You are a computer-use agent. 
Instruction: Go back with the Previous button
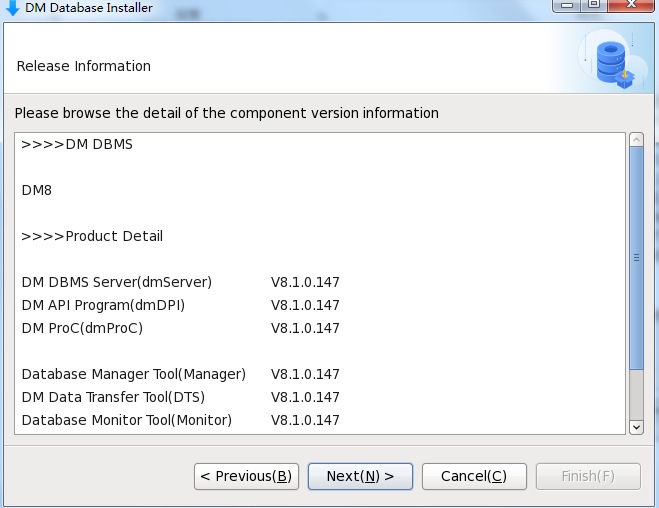[x=246, y=476]
